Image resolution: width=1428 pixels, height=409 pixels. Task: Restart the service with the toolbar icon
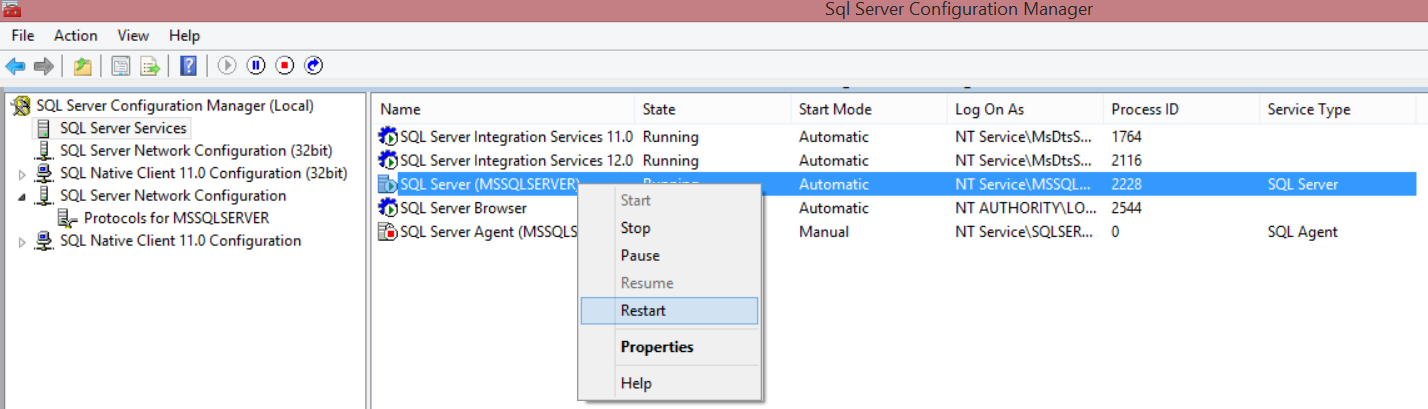(314, 66)
